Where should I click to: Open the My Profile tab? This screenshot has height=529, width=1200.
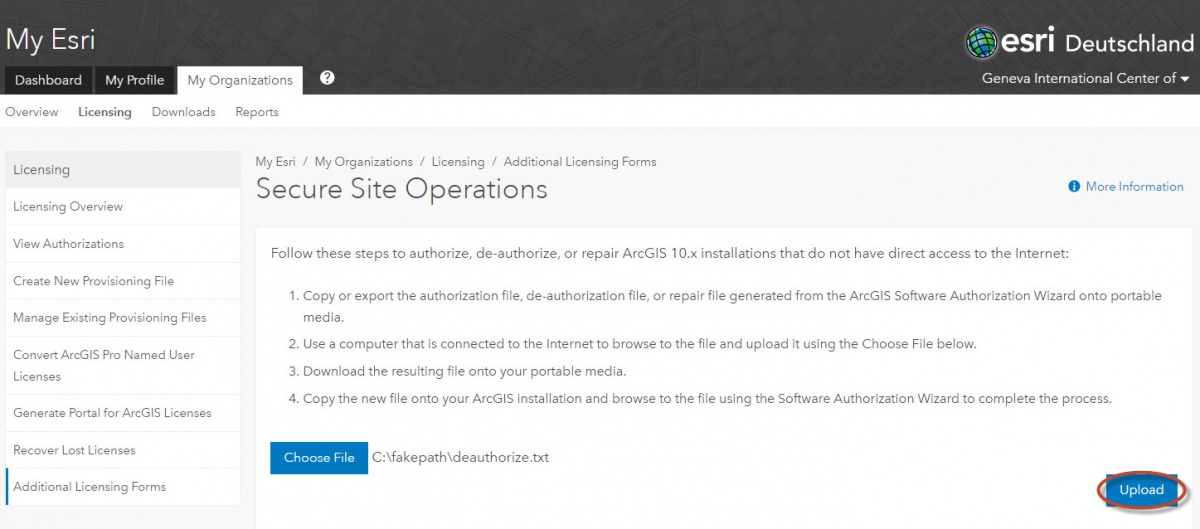pyautogui.click(x=134, y=80)
